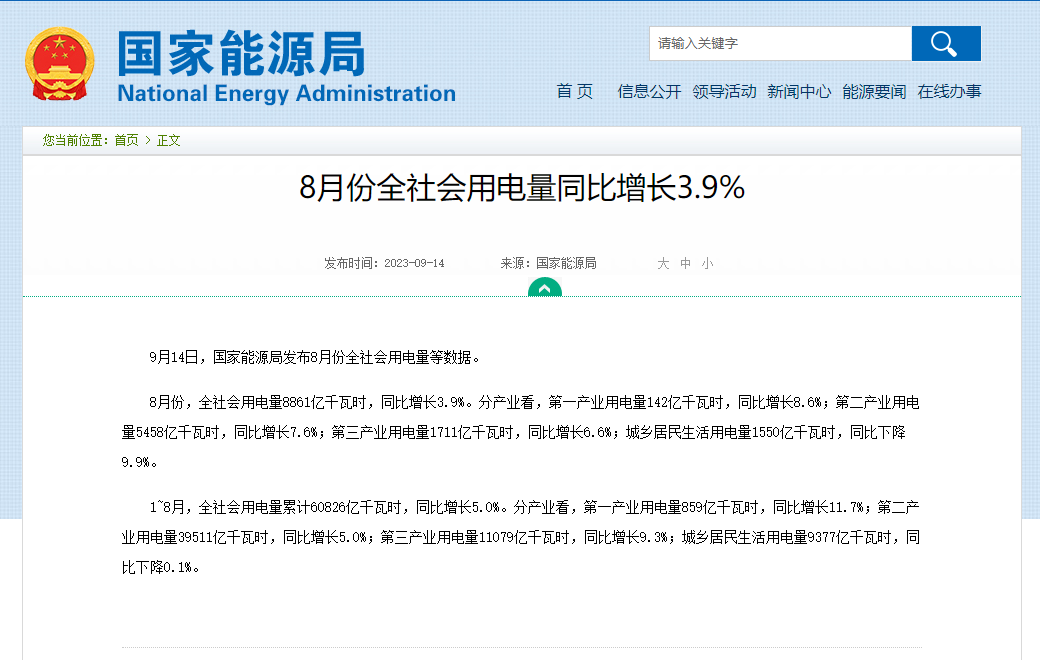
Task: Open the 新闻中心 navigation item
Action: pyautogui.click(x=799, y=91)
